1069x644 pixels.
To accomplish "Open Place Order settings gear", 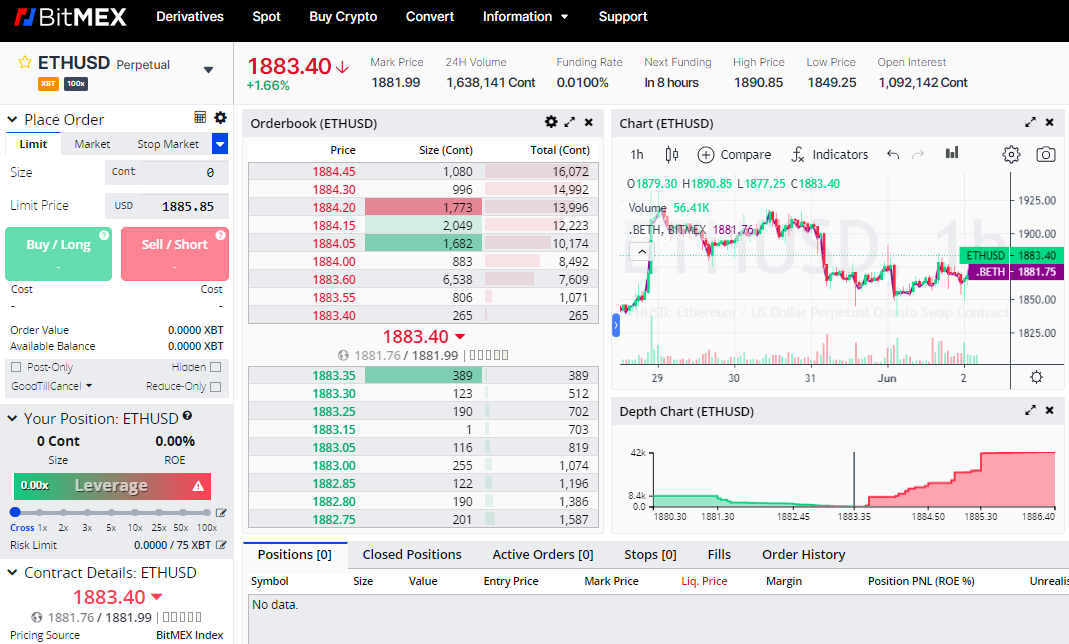I will (x=220, y=117).
